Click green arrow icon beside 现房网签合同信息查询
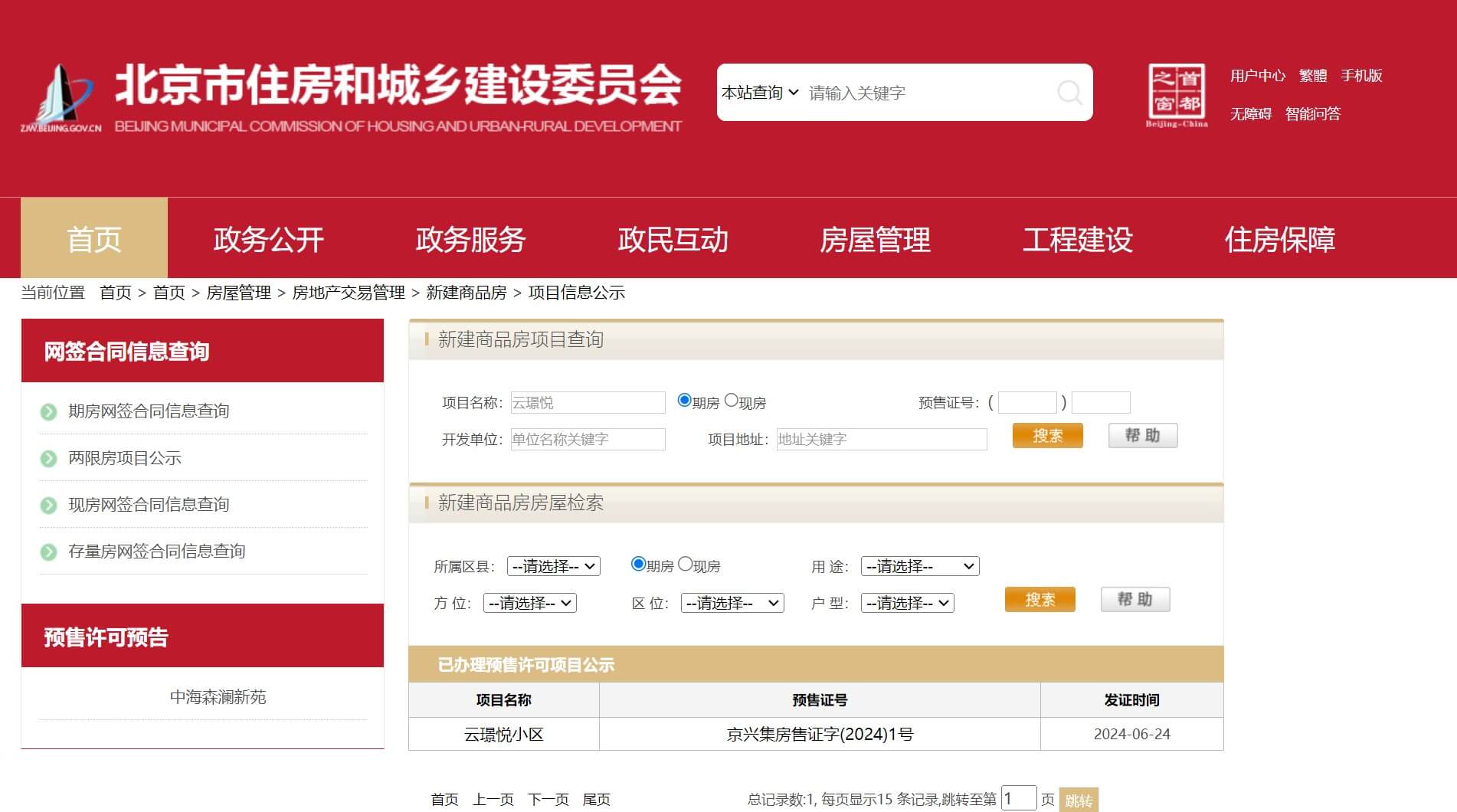 coord(48,506)
